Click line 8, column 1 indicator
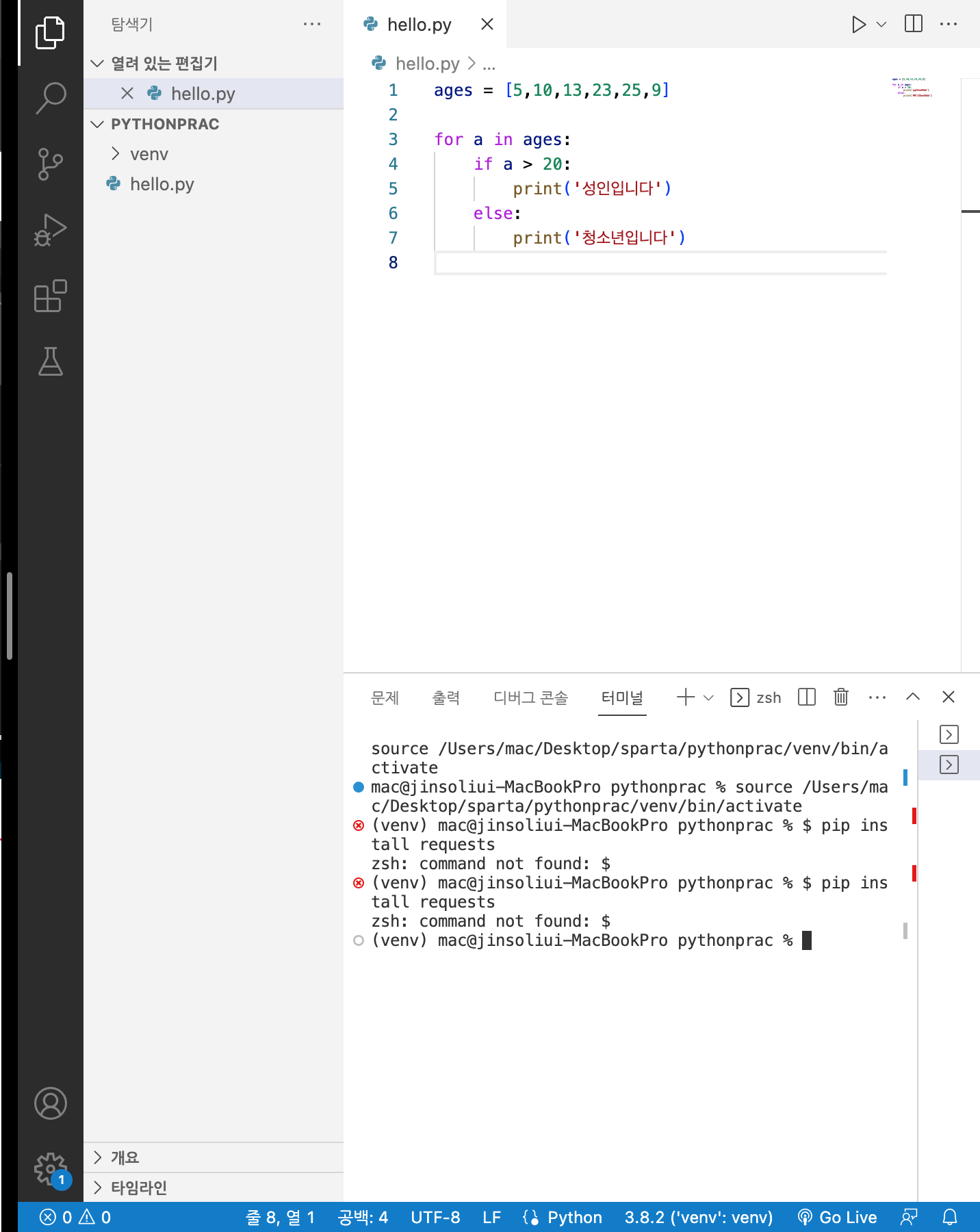The width and height of the screenshot is (980, 1232). pos(280,1218)
